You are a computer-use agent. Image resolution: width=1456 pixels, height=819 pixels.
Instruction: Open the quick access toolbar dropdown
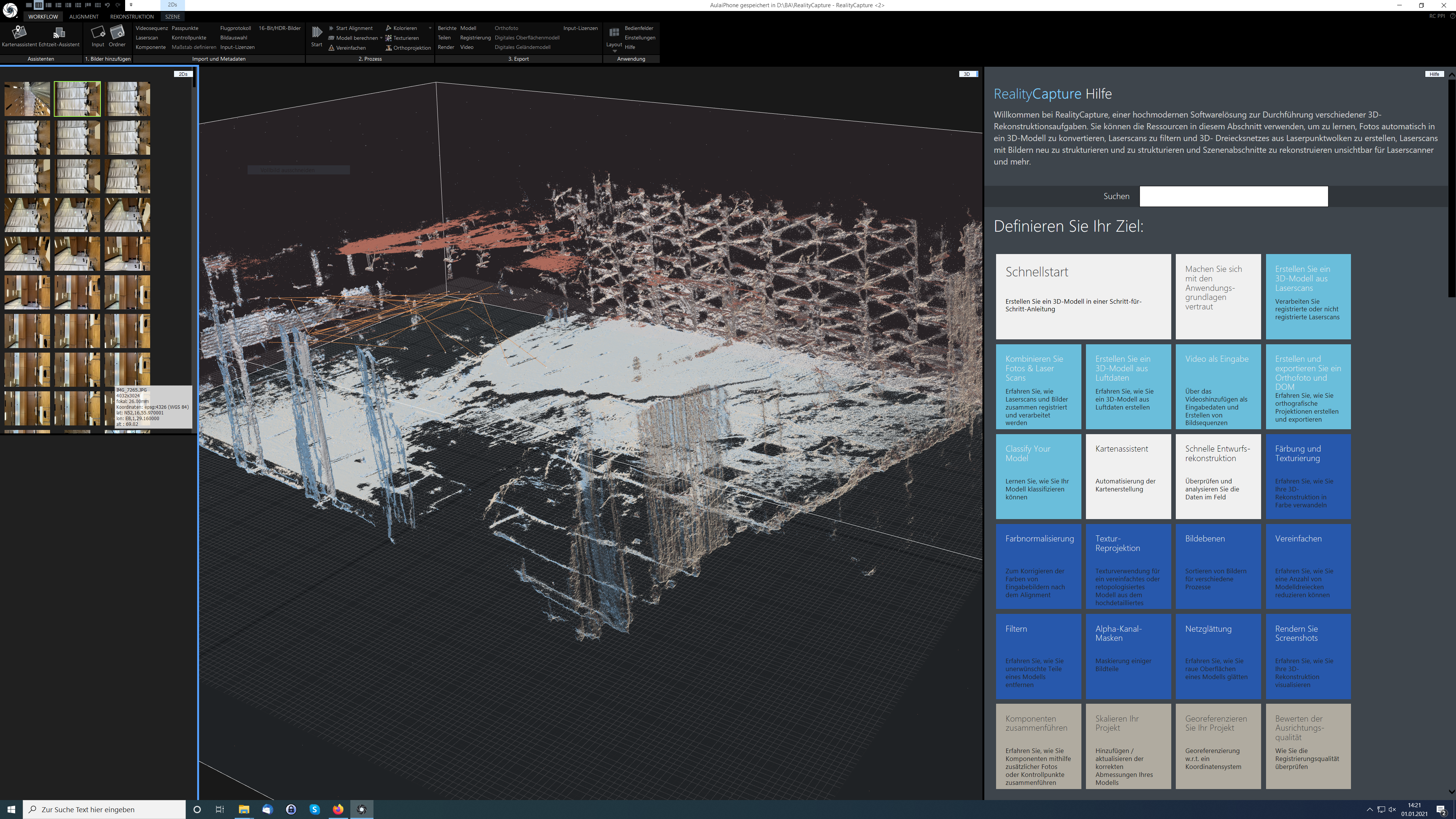point(131,5)
